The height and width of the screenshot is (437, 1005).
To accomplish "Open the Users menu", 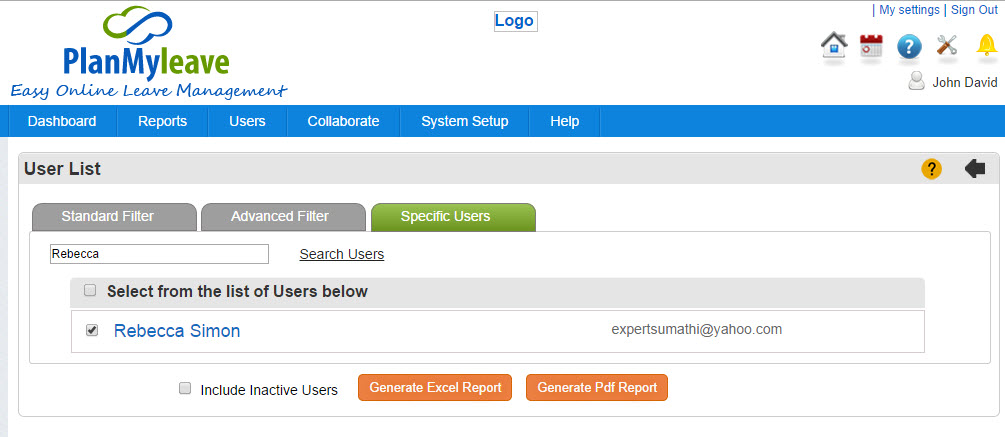I will (x=247, y=121).
